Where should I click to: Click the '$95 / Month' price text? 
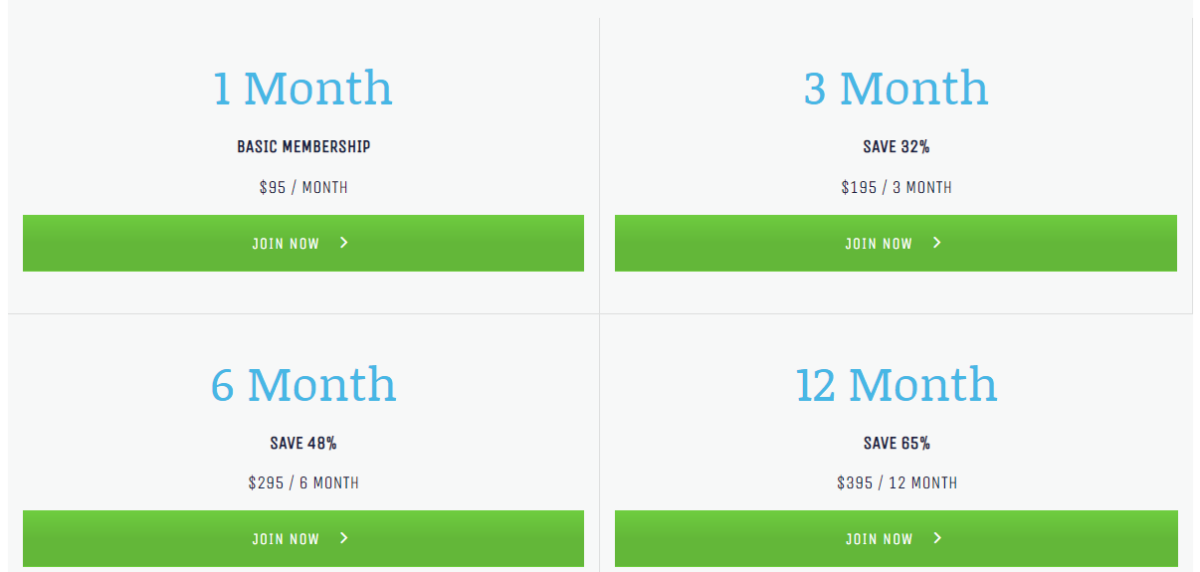303,187
